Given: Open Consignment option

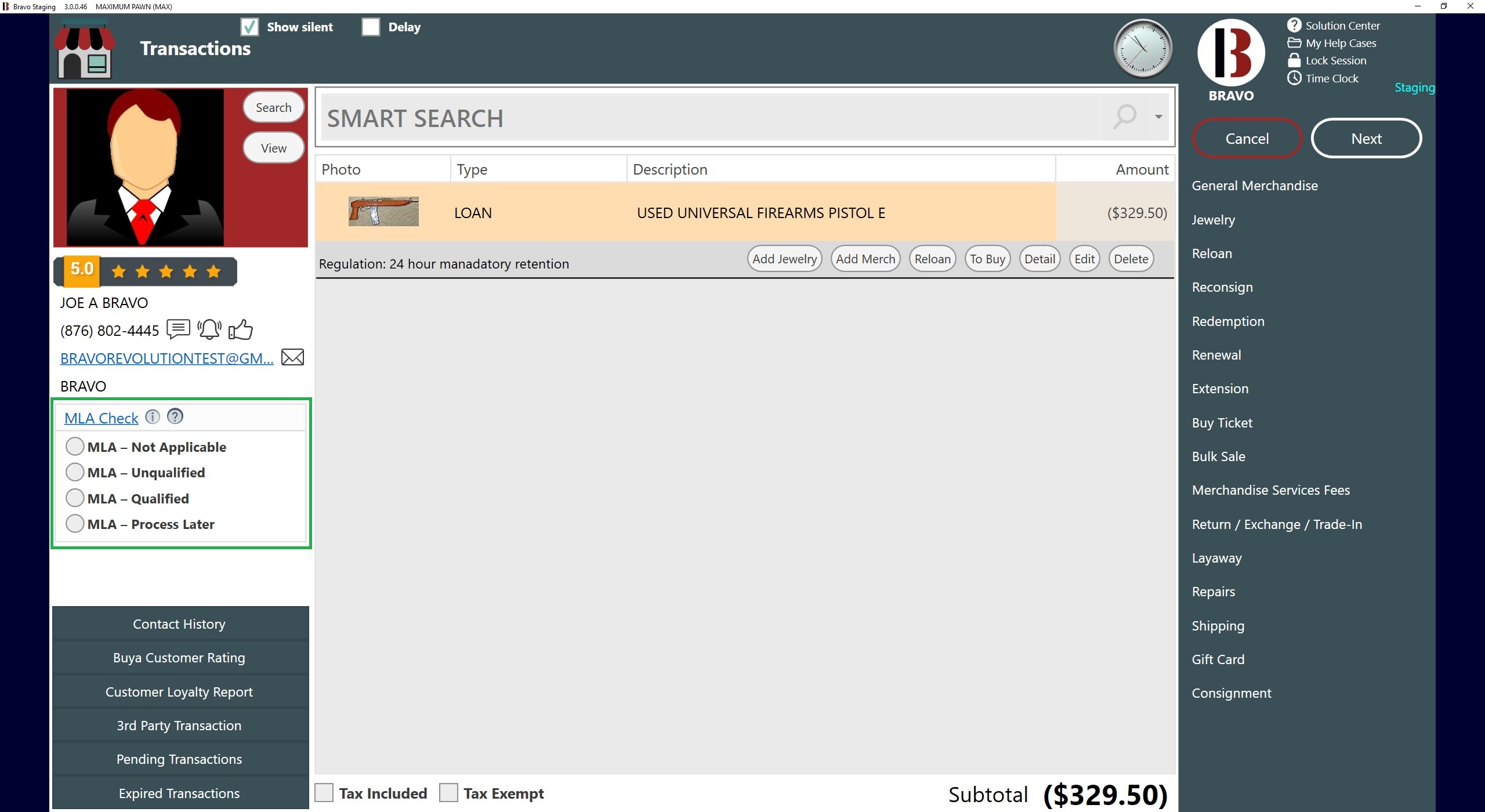Looking at the screenshot, I should (1232, 693).
